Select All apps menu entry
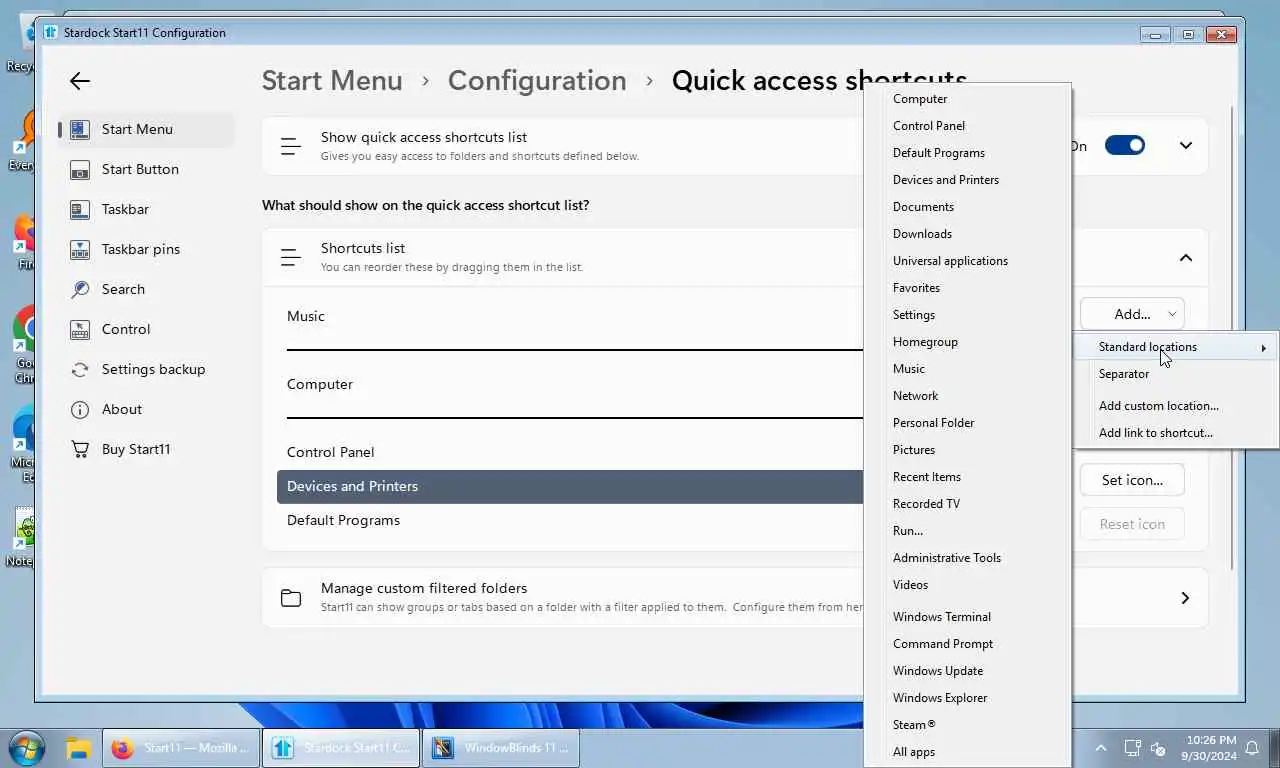This screenshot has width=1280, height=768. 967,752
